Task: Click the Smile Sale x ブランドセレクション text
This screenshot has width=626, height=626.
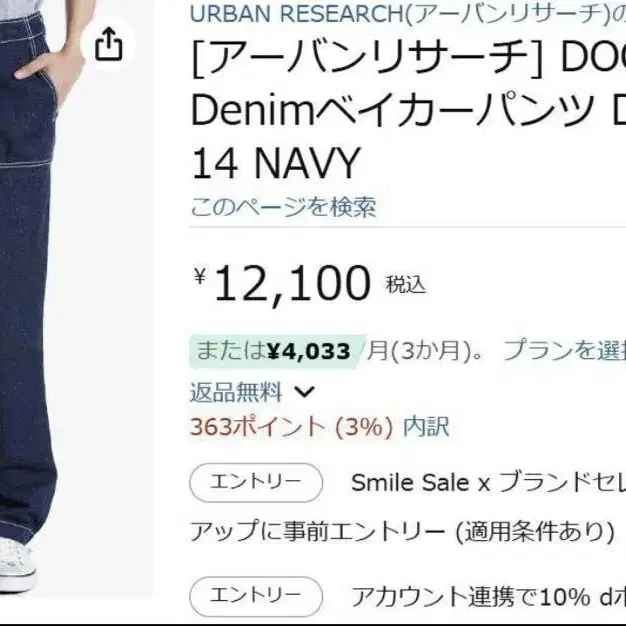Action: 488,482
